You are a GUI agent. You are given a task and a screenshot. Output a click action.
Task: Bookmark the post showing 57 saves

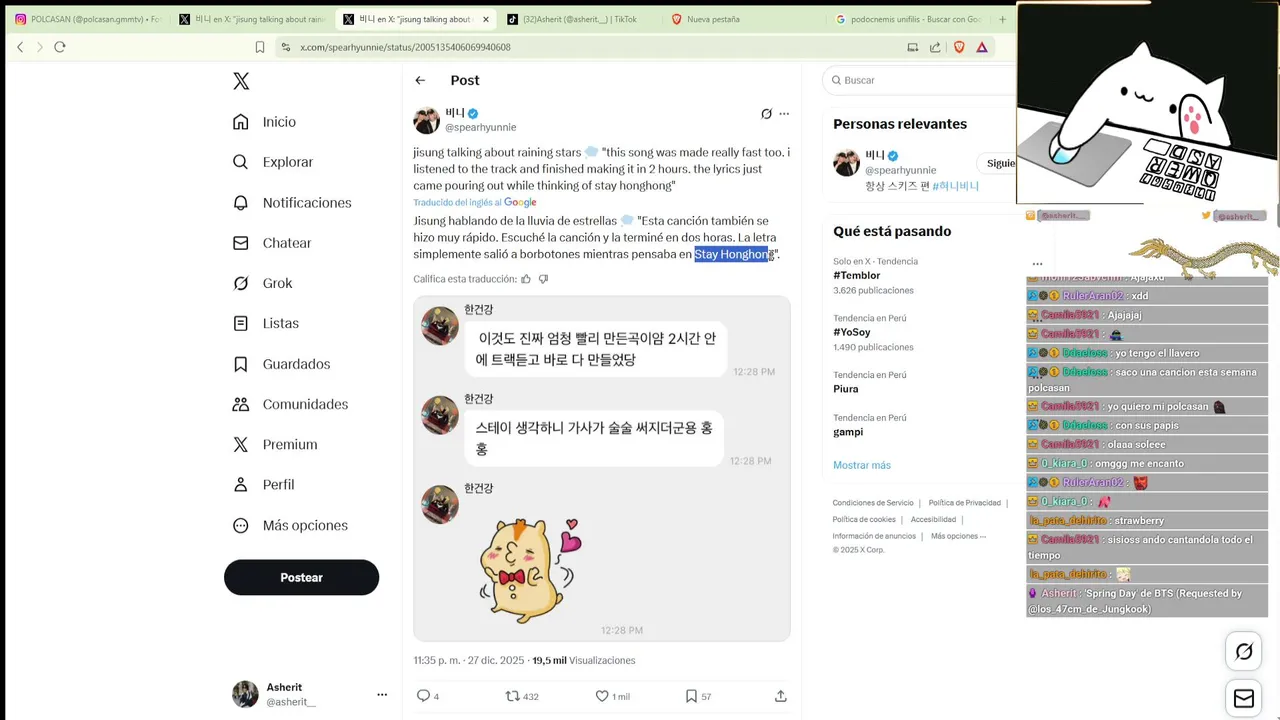coord(691,696)
